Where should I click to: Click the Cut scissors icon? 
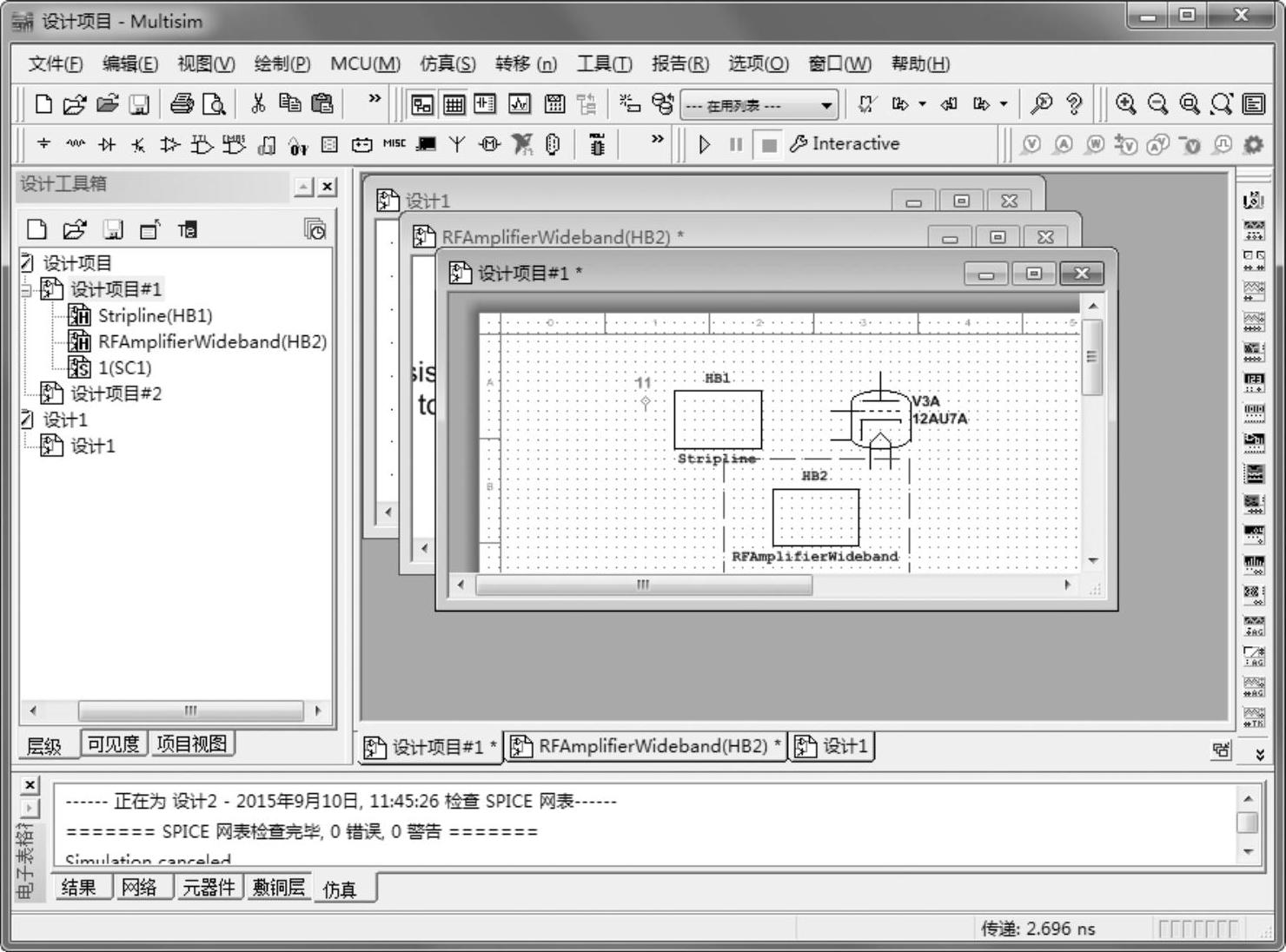pyautogui.click(x=258, y=104)
